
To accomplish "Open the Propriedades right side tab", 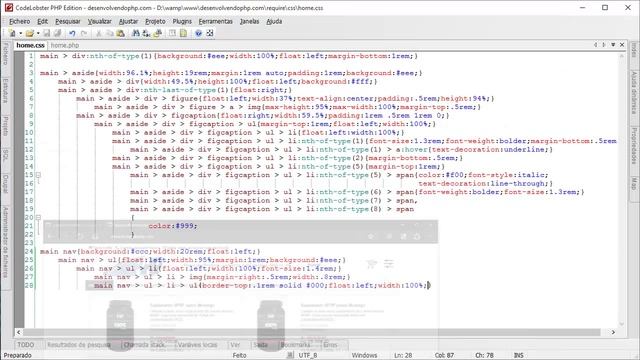I will pyautogui.click(x=634, y=146).
